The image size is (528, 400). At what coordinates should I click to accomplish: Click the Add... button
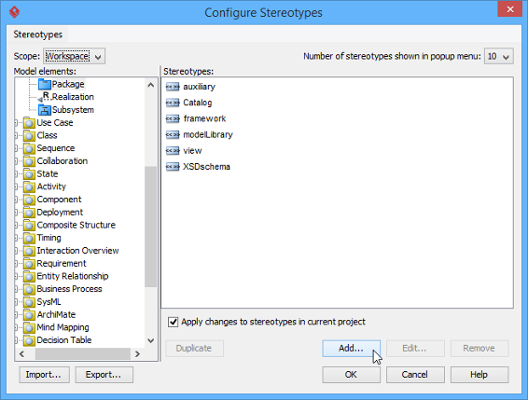(351, 348)
